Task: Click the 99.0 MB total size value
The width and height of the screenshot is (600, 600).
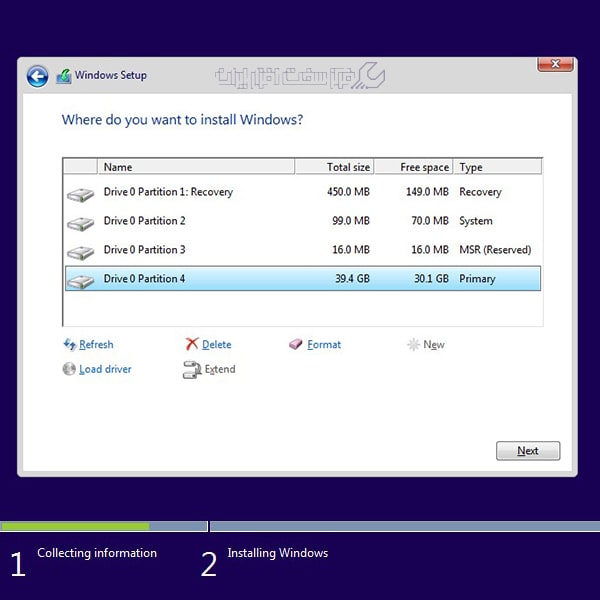Action: [351, 221]
